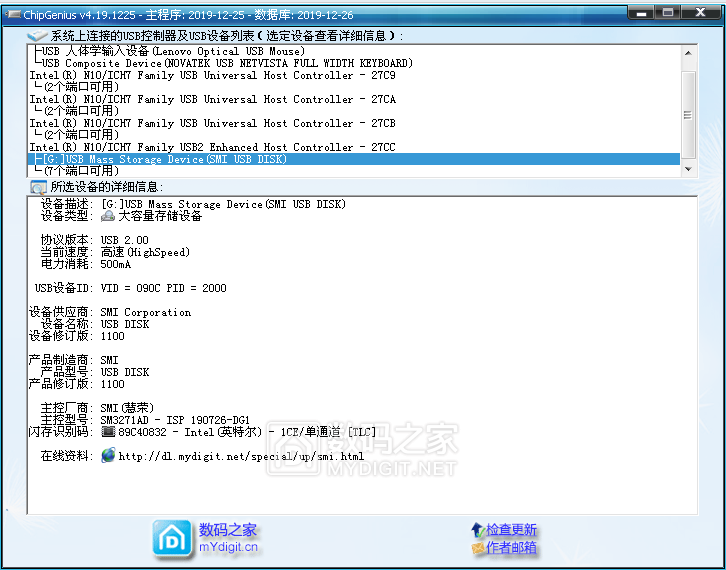Click the device list scroll down arrow
Image resolution: width=726 pixels, height=570 pixels.
click(x=688, y=169)
